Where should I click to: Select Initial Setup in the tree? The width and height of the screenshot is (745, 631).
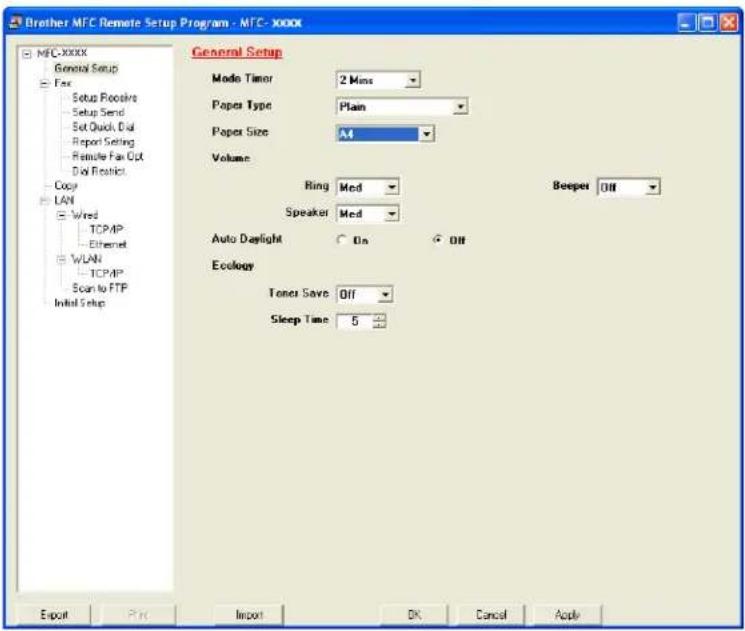[79, 303]
